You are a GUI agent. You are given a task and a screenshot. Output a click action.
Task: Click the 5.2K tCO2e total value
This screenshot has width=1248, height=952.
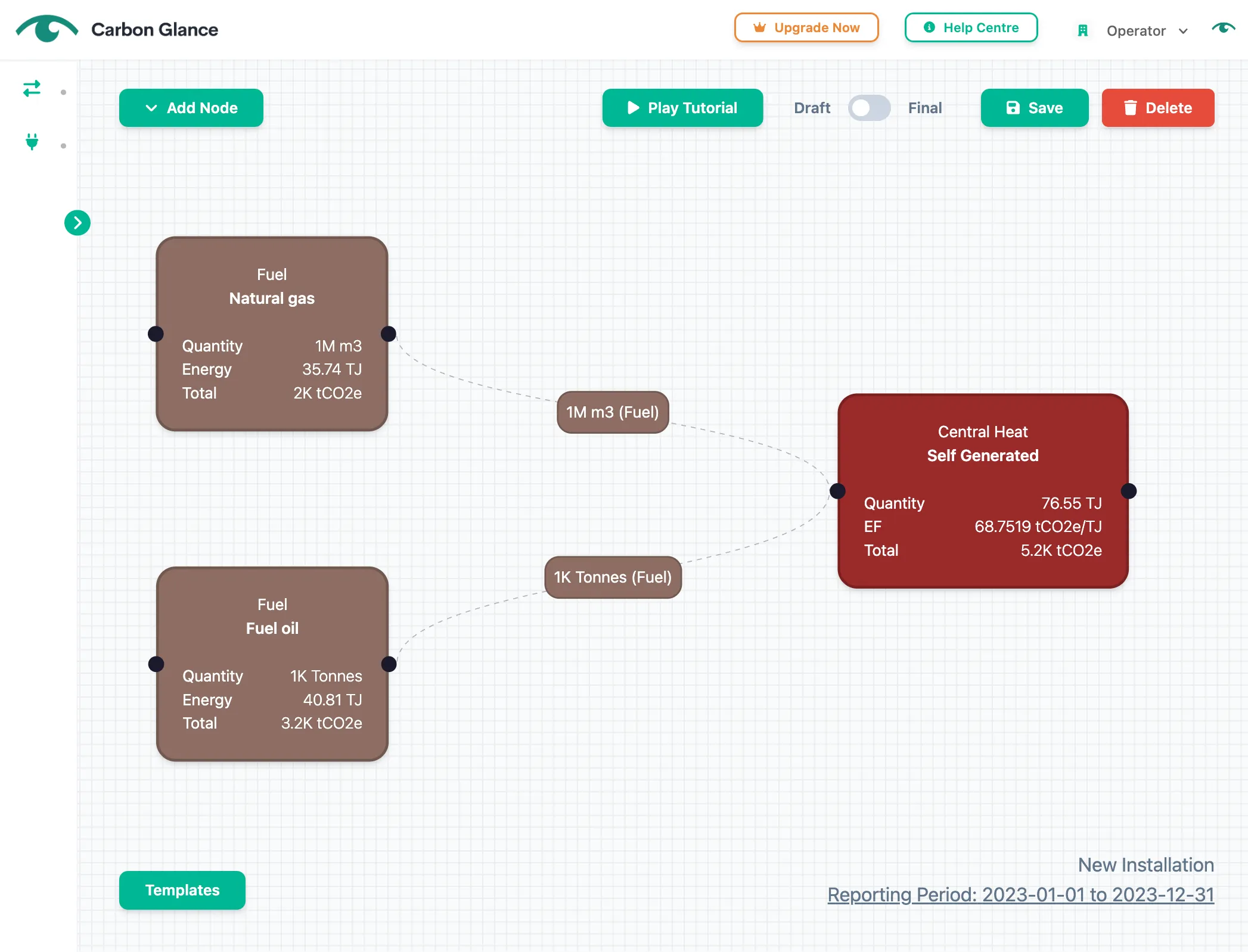tap(1061, 550)
